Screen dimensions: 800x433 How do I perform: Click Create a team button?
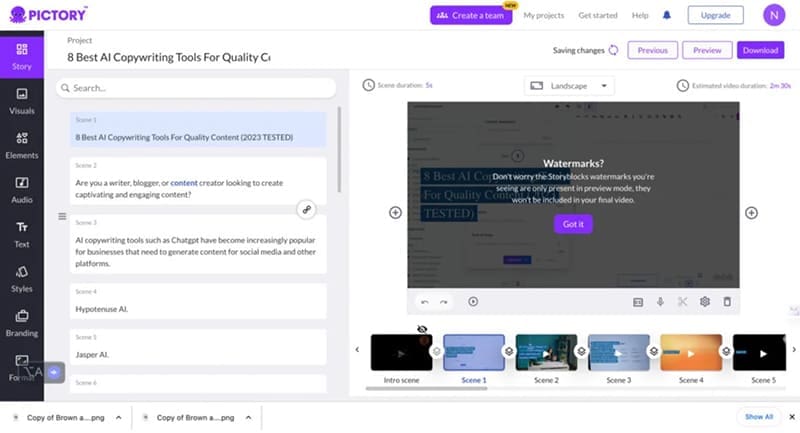pyautogui.click(x=470, y=15)
